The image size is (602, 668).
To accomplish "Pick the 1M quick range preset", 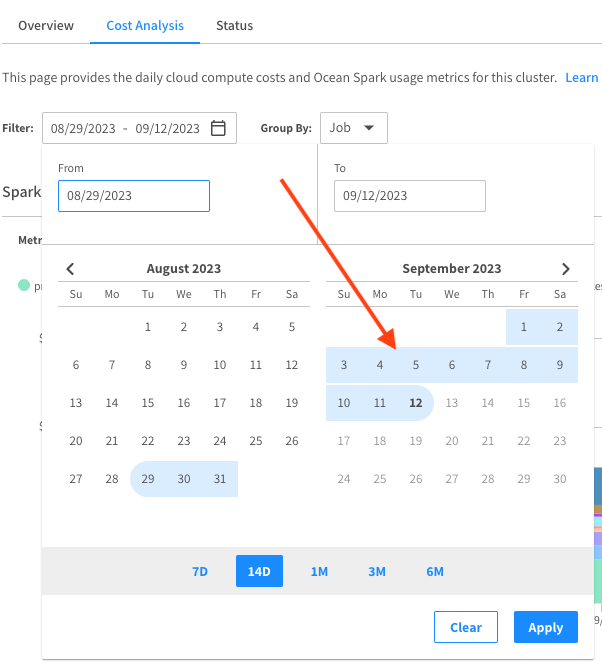I will click(319, 571).
